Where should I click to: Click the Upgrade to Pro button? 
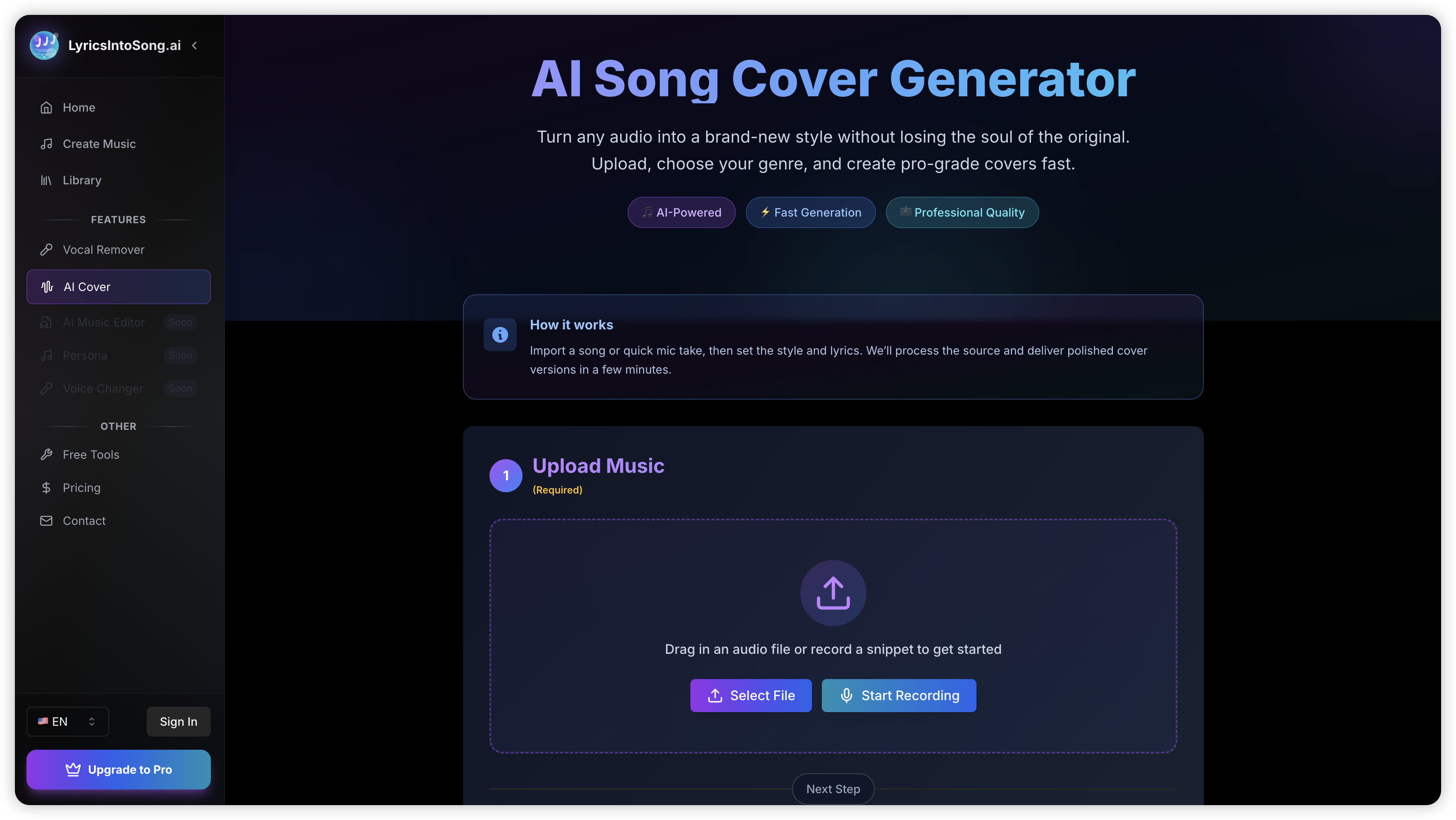click(x=118, y=770)
